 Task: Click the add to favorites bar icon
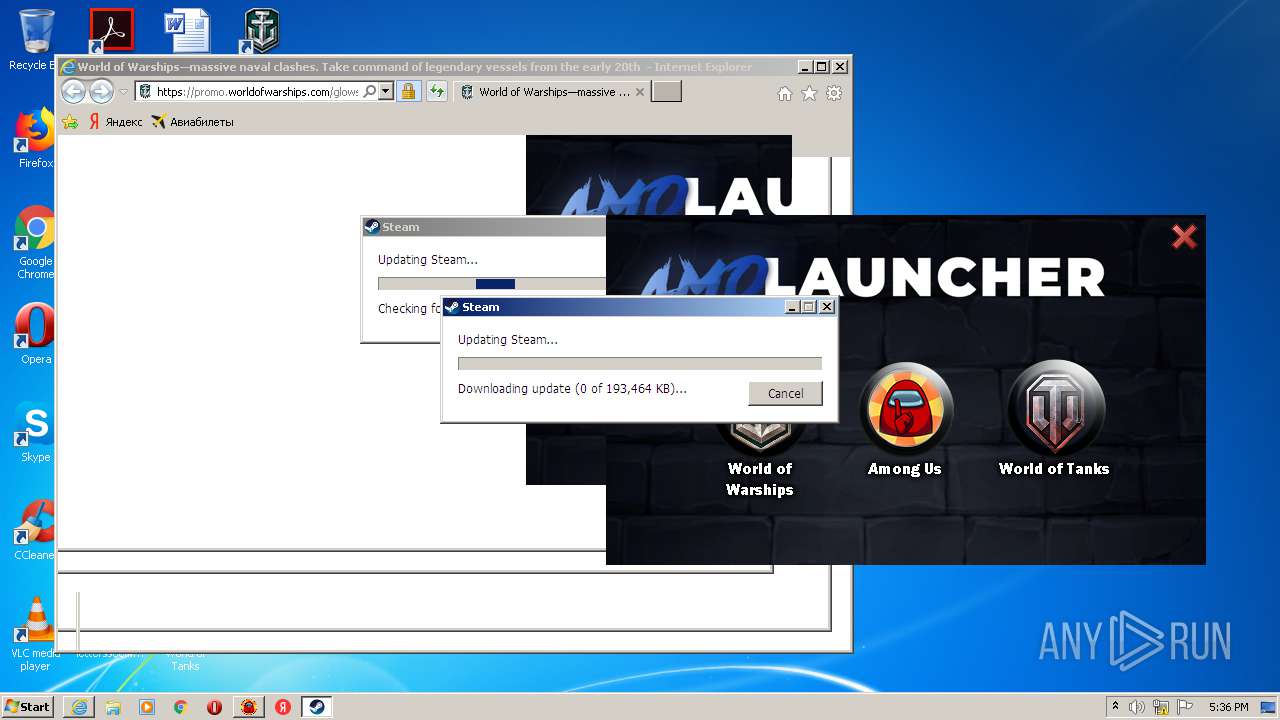point(70,122)
